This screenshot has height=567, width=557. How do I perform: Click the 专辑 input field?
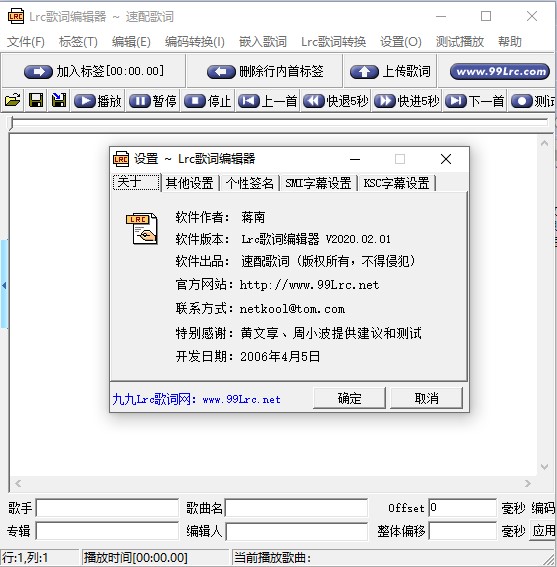click(107, 531)
